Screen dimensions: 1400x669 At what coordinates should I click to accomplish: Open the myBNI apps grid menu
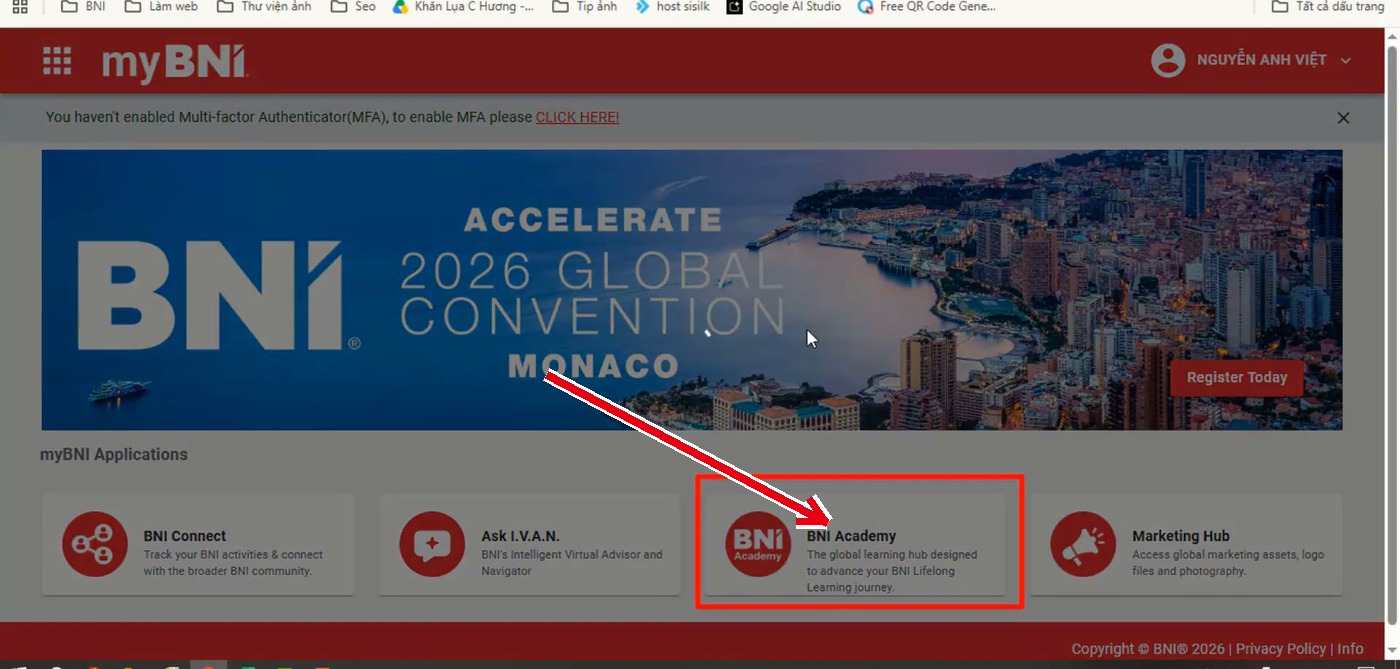57,61
